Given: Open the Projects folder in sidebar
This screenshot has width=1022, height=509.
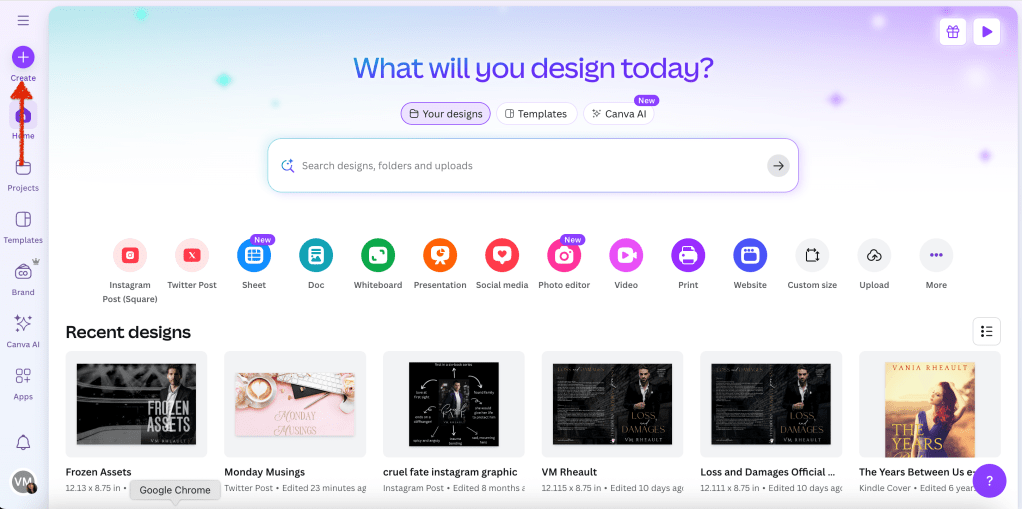Looking at the screenshot, I should (x=23, y=168).
